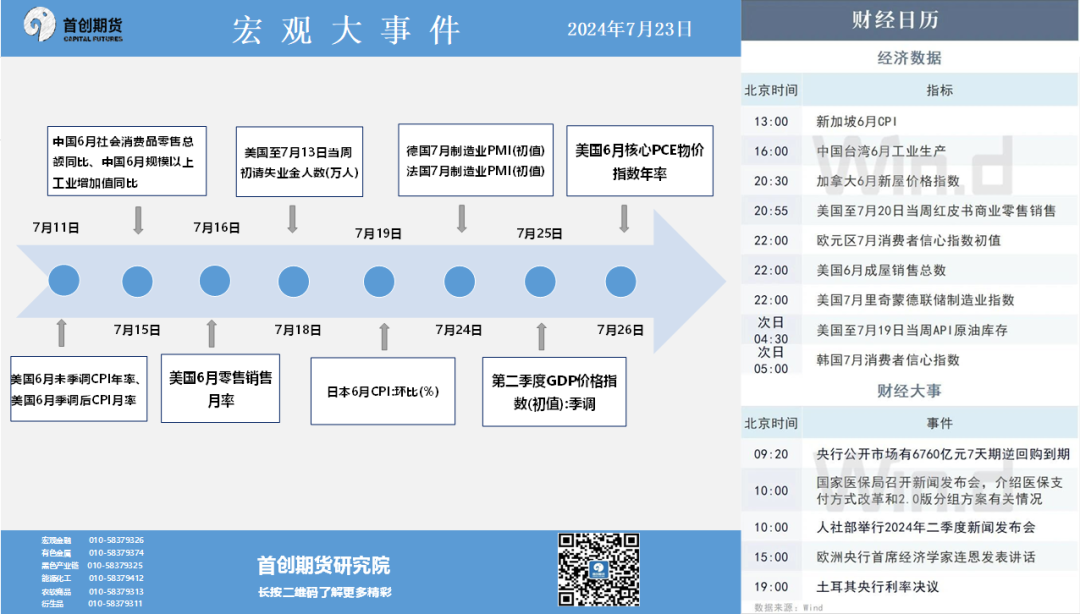Screen dimensions: 1080x614
Task: Click the date 2024年7月23日 in the header
Action: tap(629, 29)
